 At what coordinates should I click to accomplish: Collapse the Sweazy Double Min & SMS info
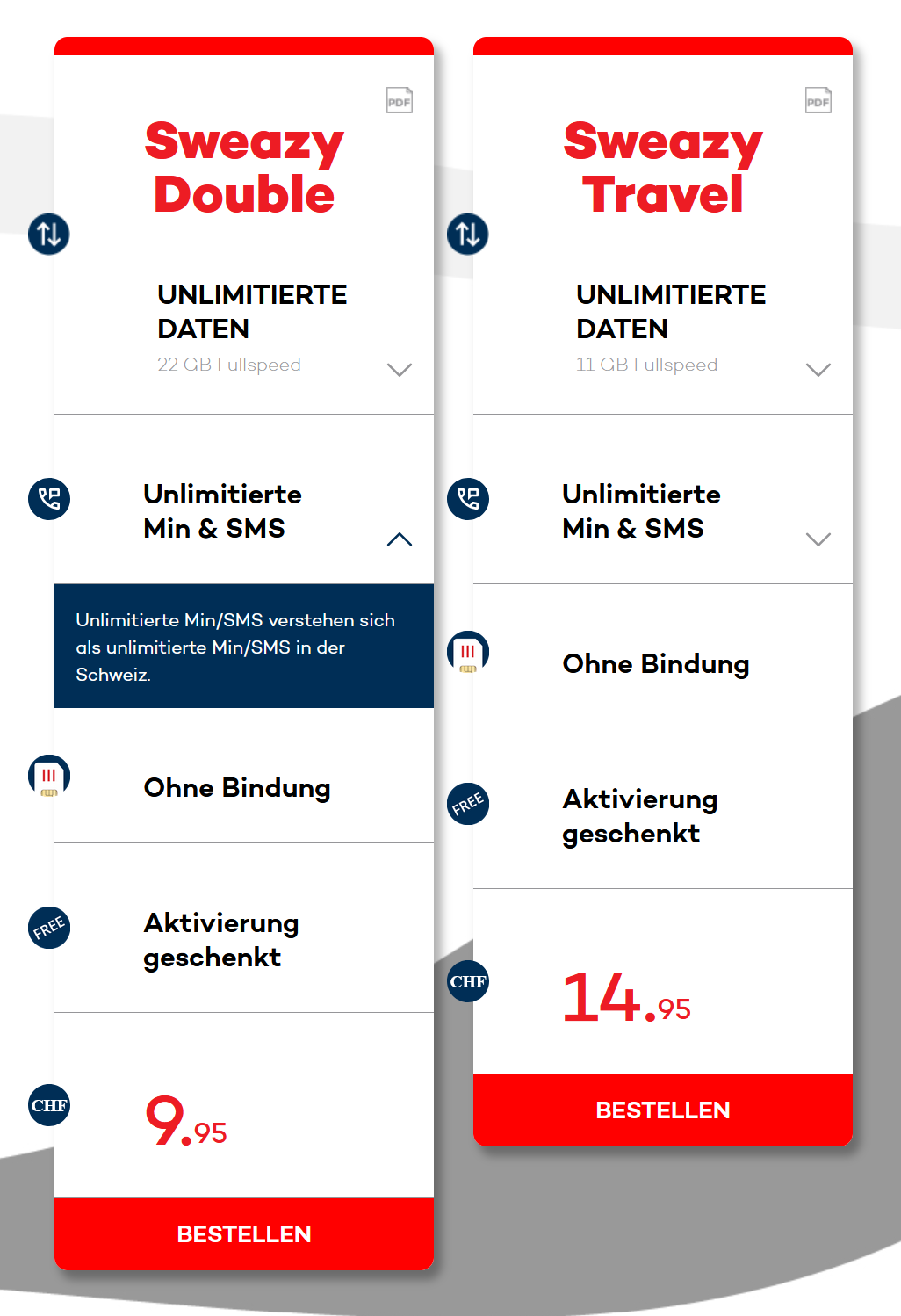point(400,539)
